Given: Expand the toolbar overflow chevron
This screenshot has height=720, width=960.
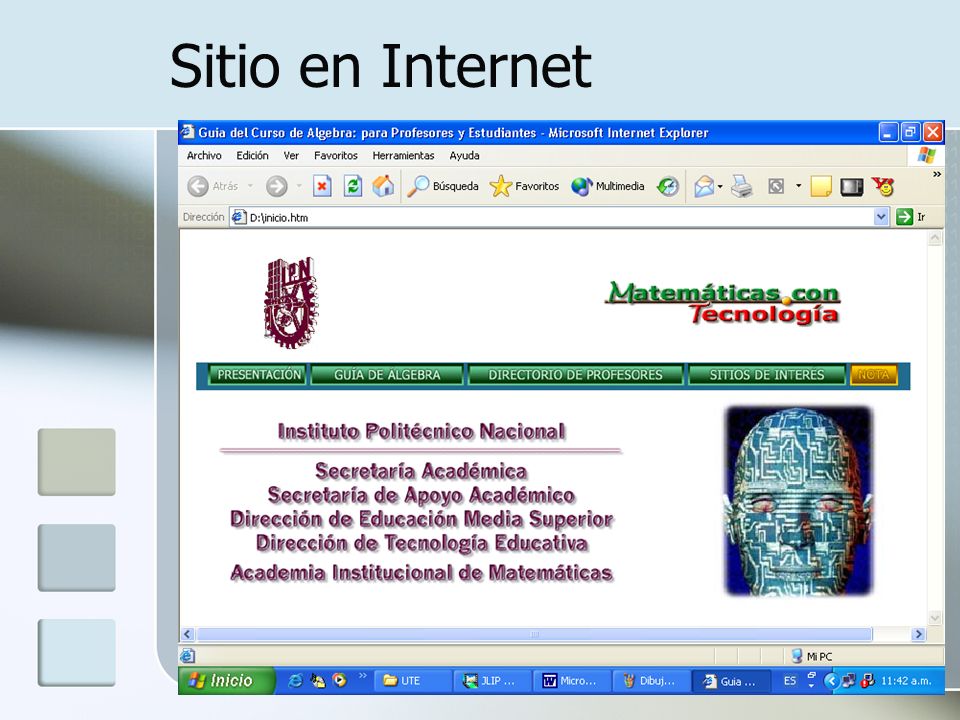Looking at the screenshot, I should tap(936, 174).
